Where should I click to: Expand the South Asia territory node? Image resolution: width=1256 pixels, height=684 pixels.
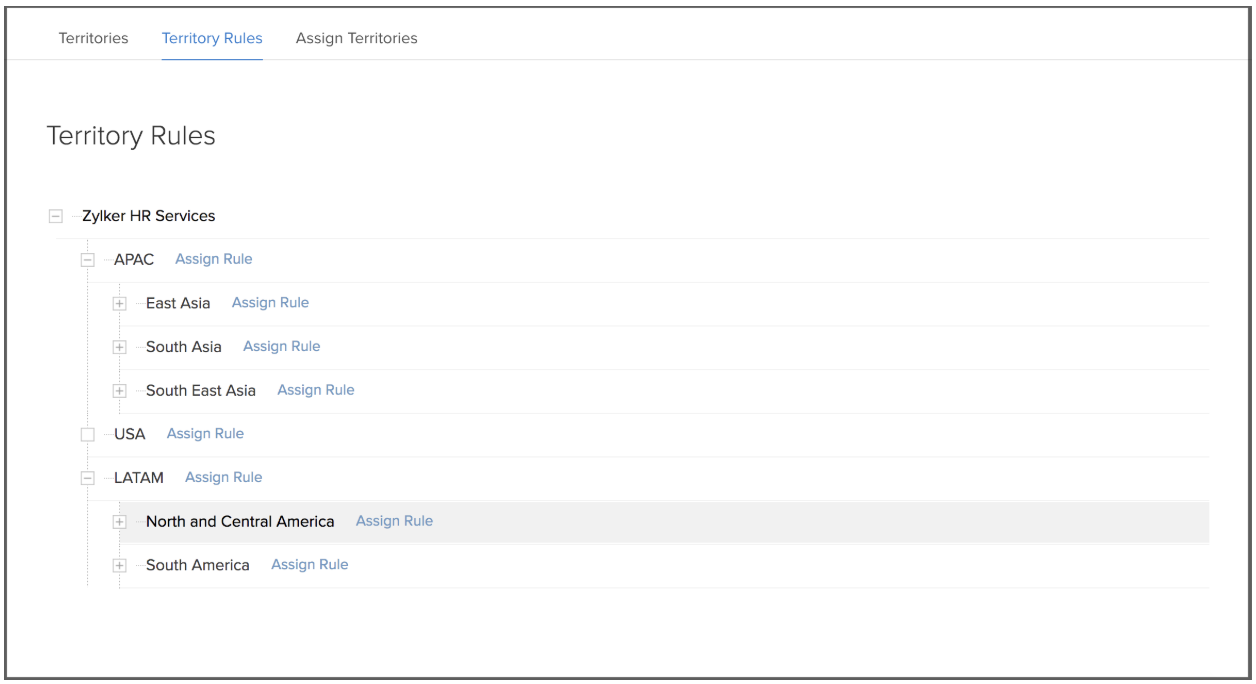pos(119,347)
